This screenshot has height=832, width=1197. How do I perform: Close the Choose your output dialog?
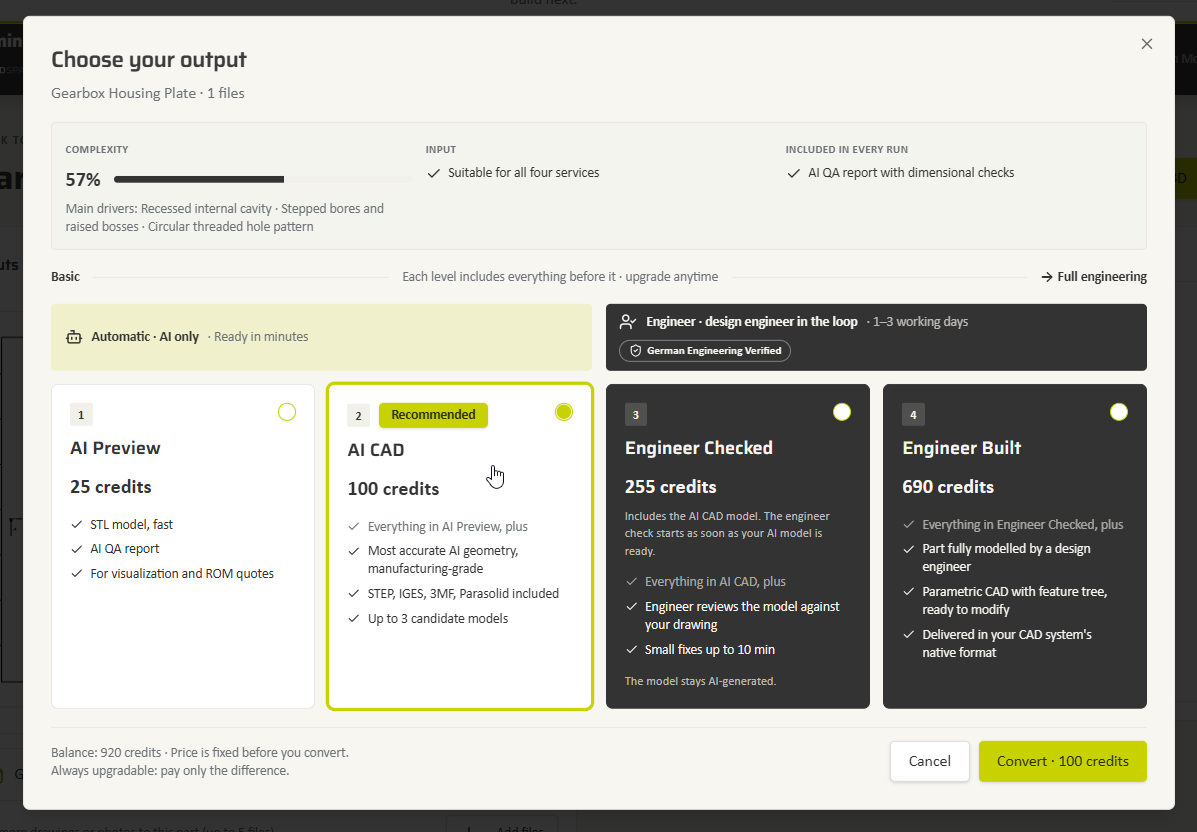[x=1147, y=44]
